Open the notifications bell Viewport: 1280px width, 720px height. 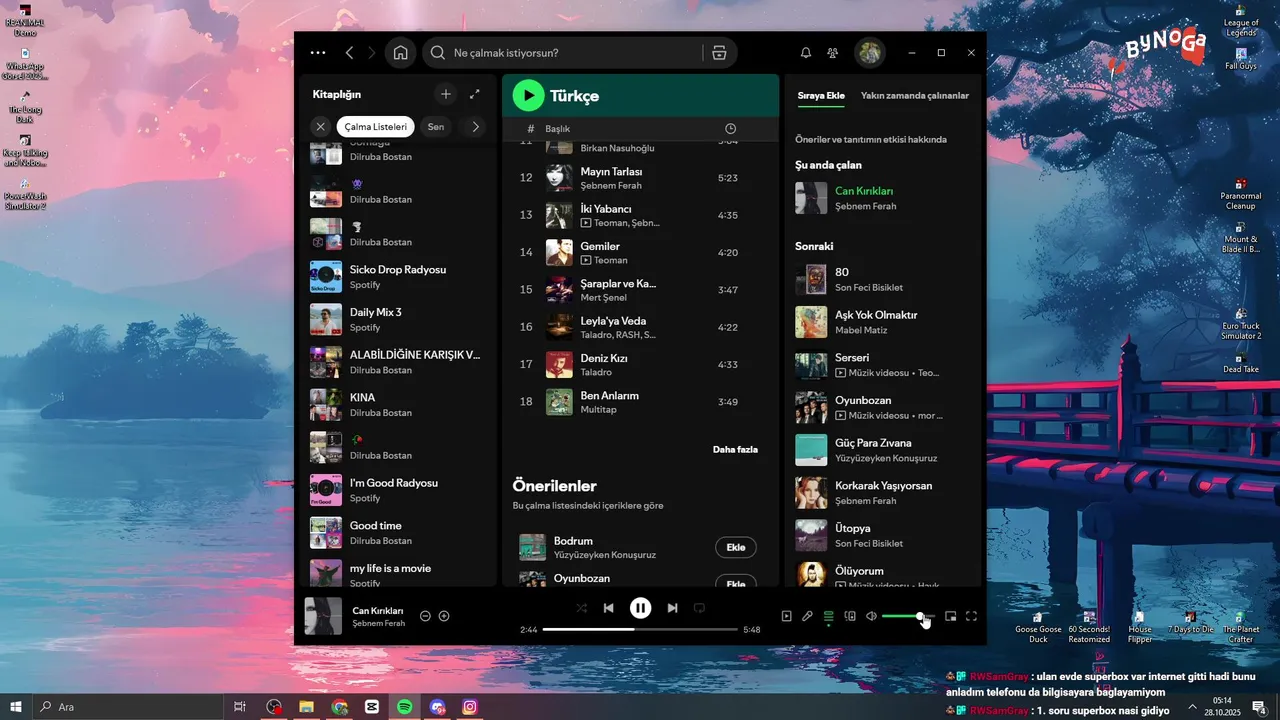tap(806, 53)
